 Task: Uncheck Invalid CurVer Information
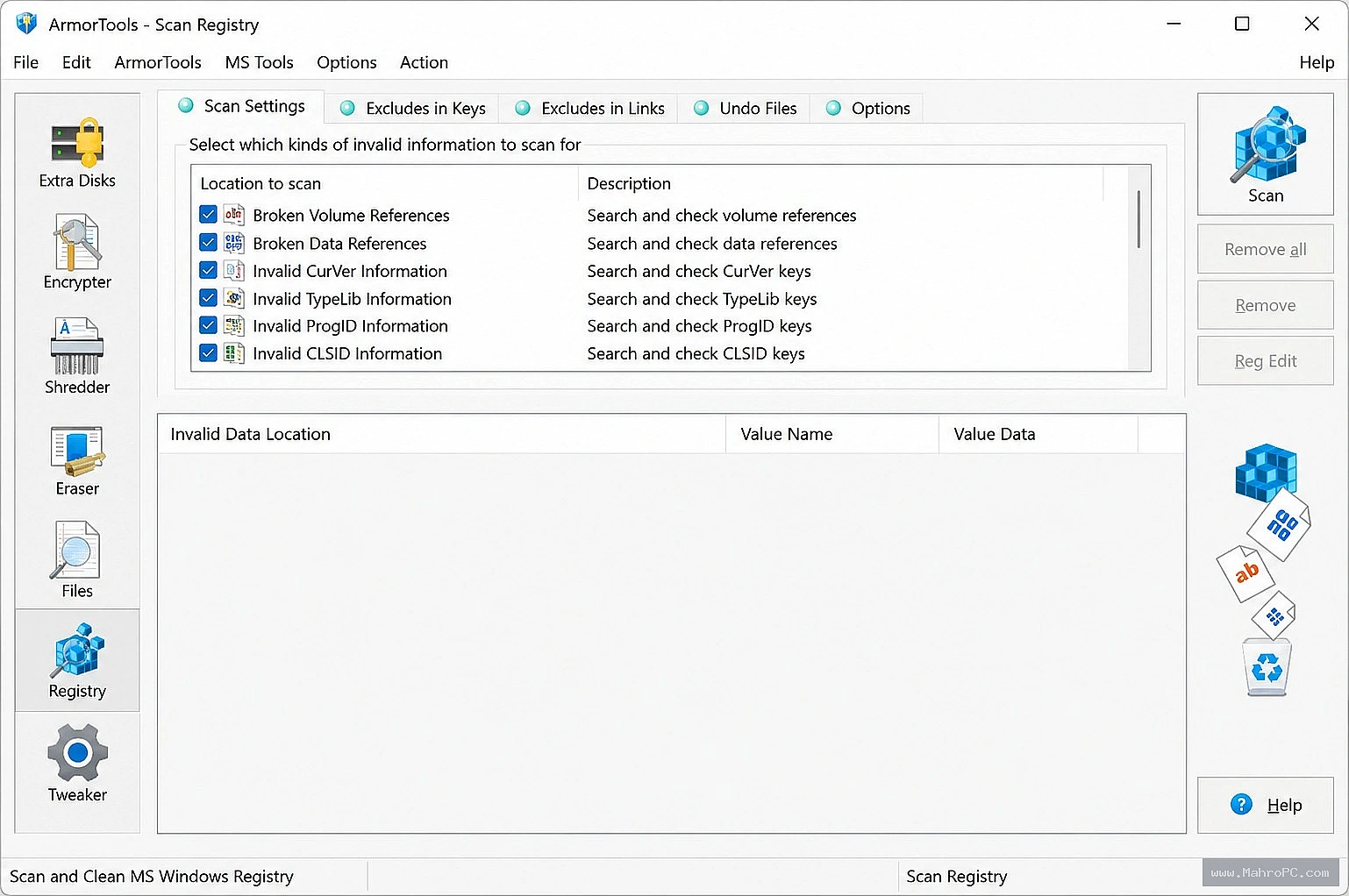209,271
